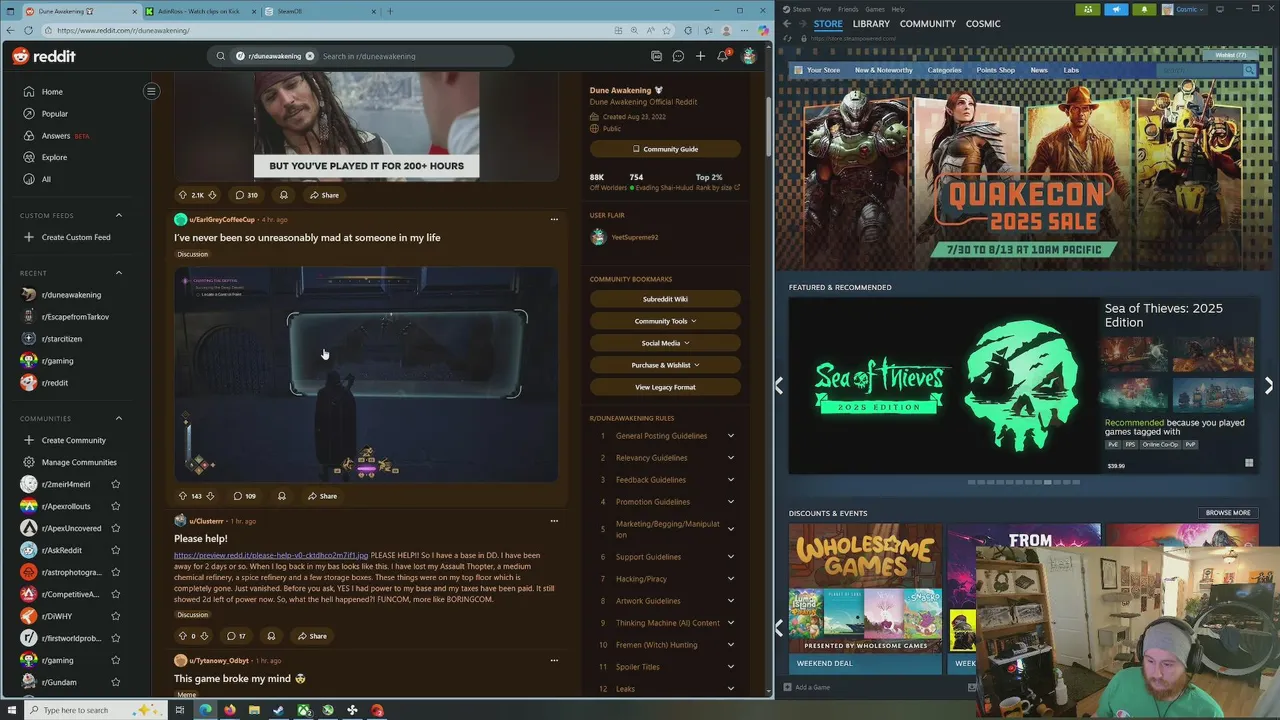Screen dimensions: 1280x720
Task: Collapse the Communities section
Action: pos(118,418)
